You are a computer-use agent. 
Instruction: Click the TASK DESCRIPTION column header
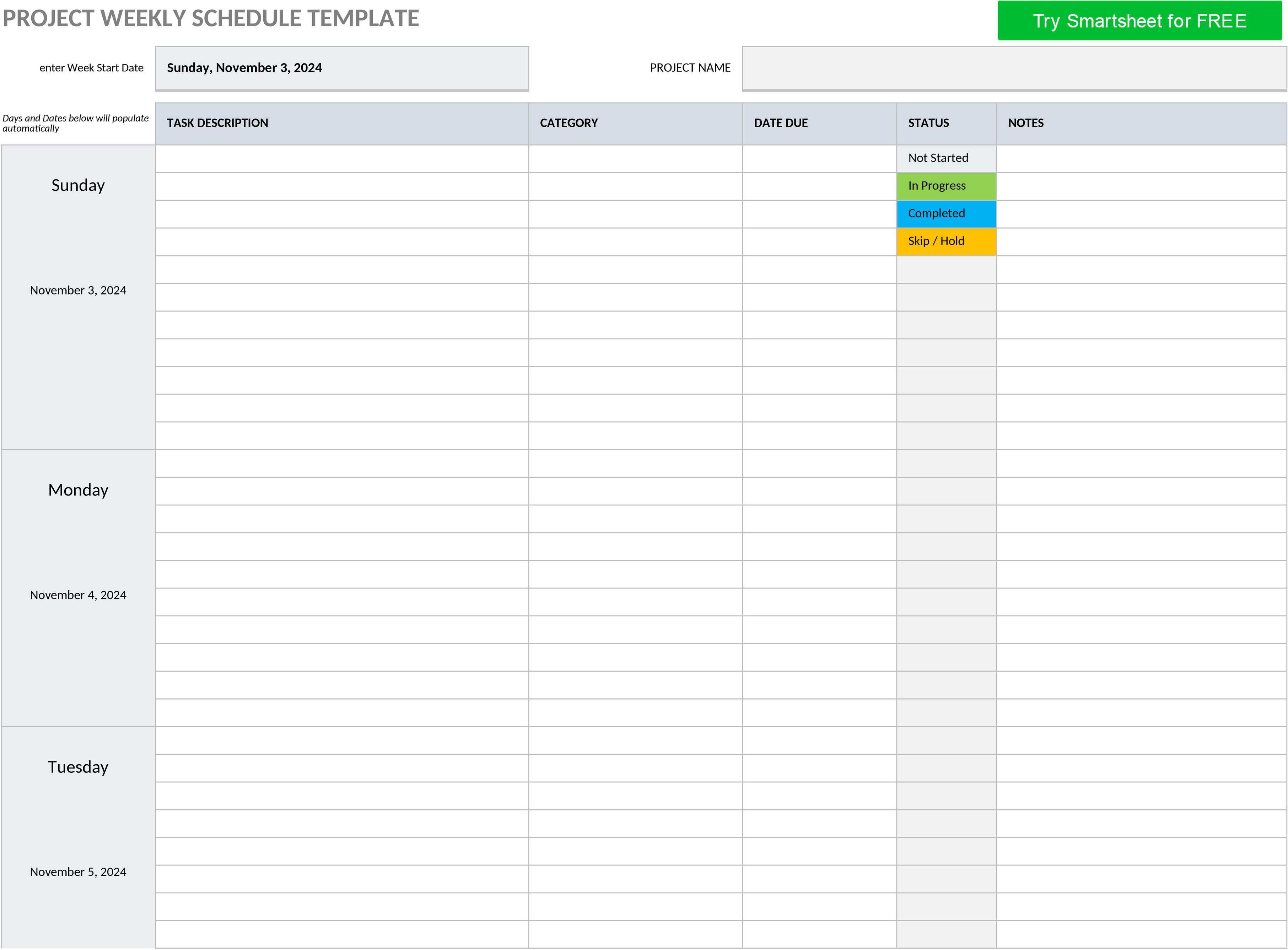coord(342,124)
